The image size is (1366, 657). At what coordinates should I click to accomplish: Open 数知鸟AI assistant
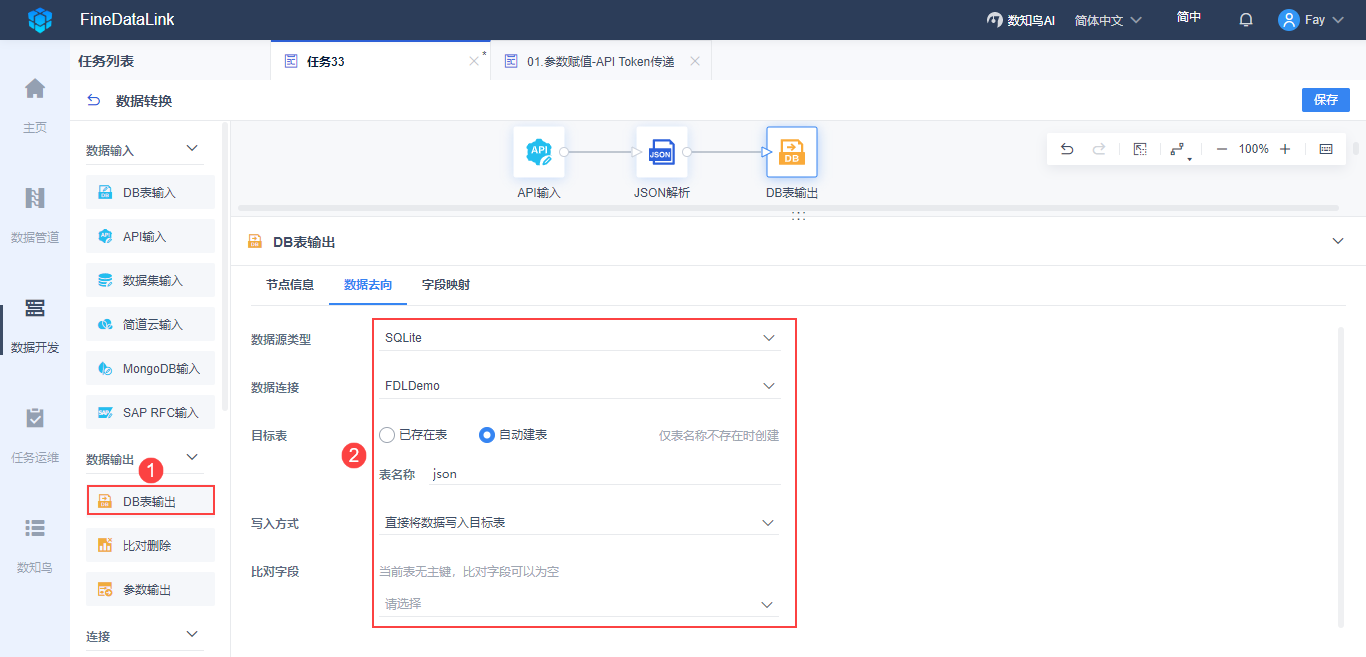coord(1020,20)
